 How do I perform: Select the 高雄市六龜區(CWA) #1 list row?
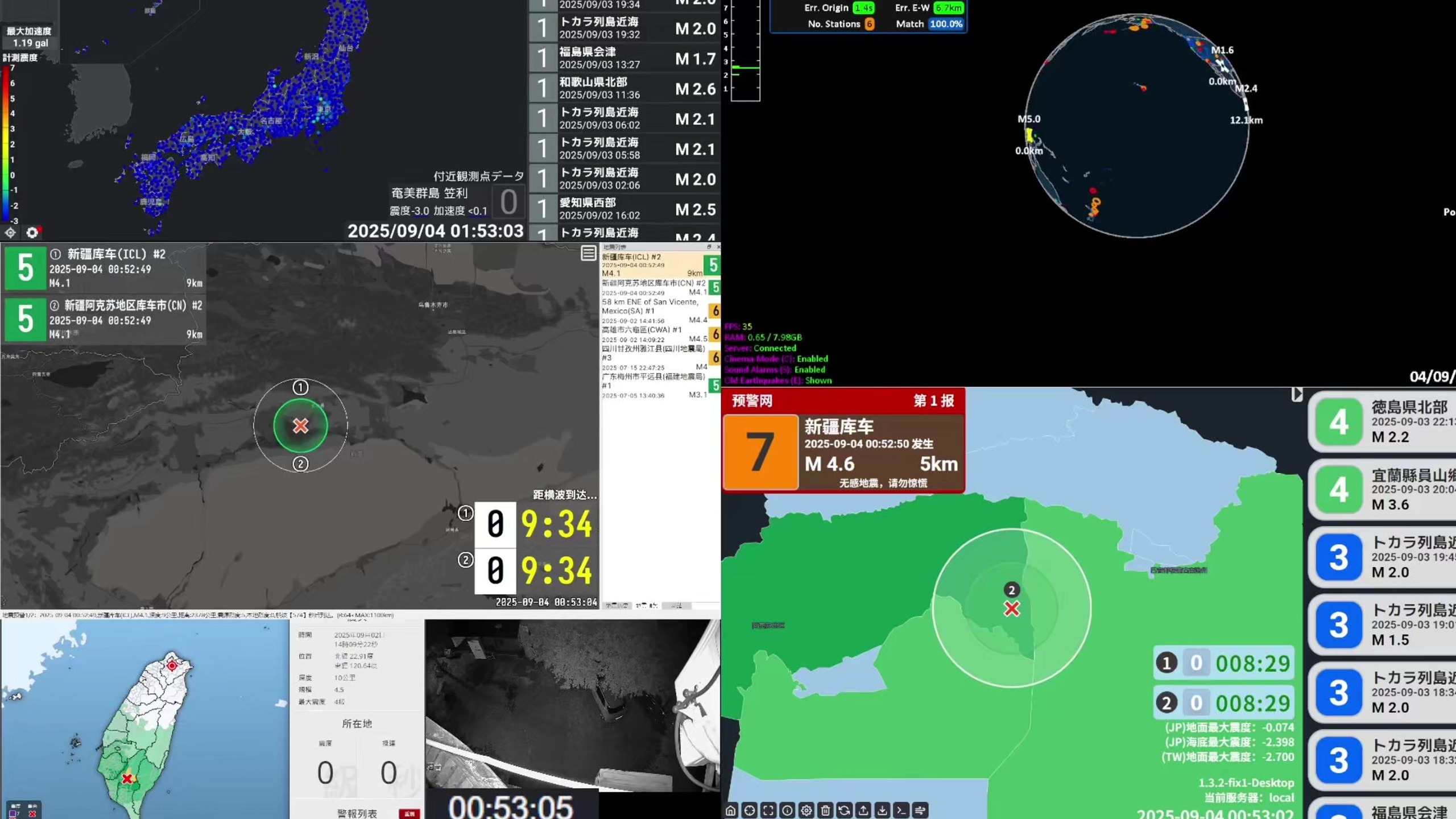[x=660, y=334]
